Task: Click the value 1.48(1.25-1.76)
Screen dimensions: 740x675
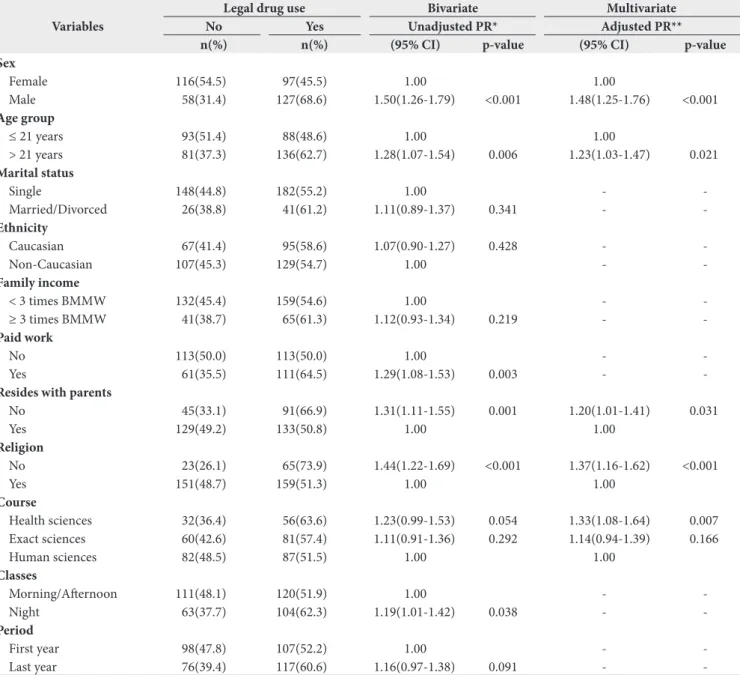Action: click(609, 100)
